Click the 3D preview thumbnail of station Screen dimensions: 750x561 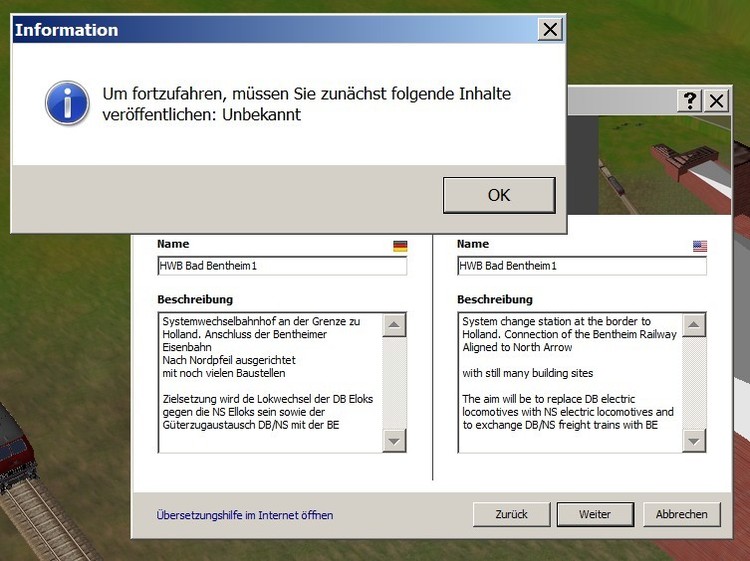664,165
